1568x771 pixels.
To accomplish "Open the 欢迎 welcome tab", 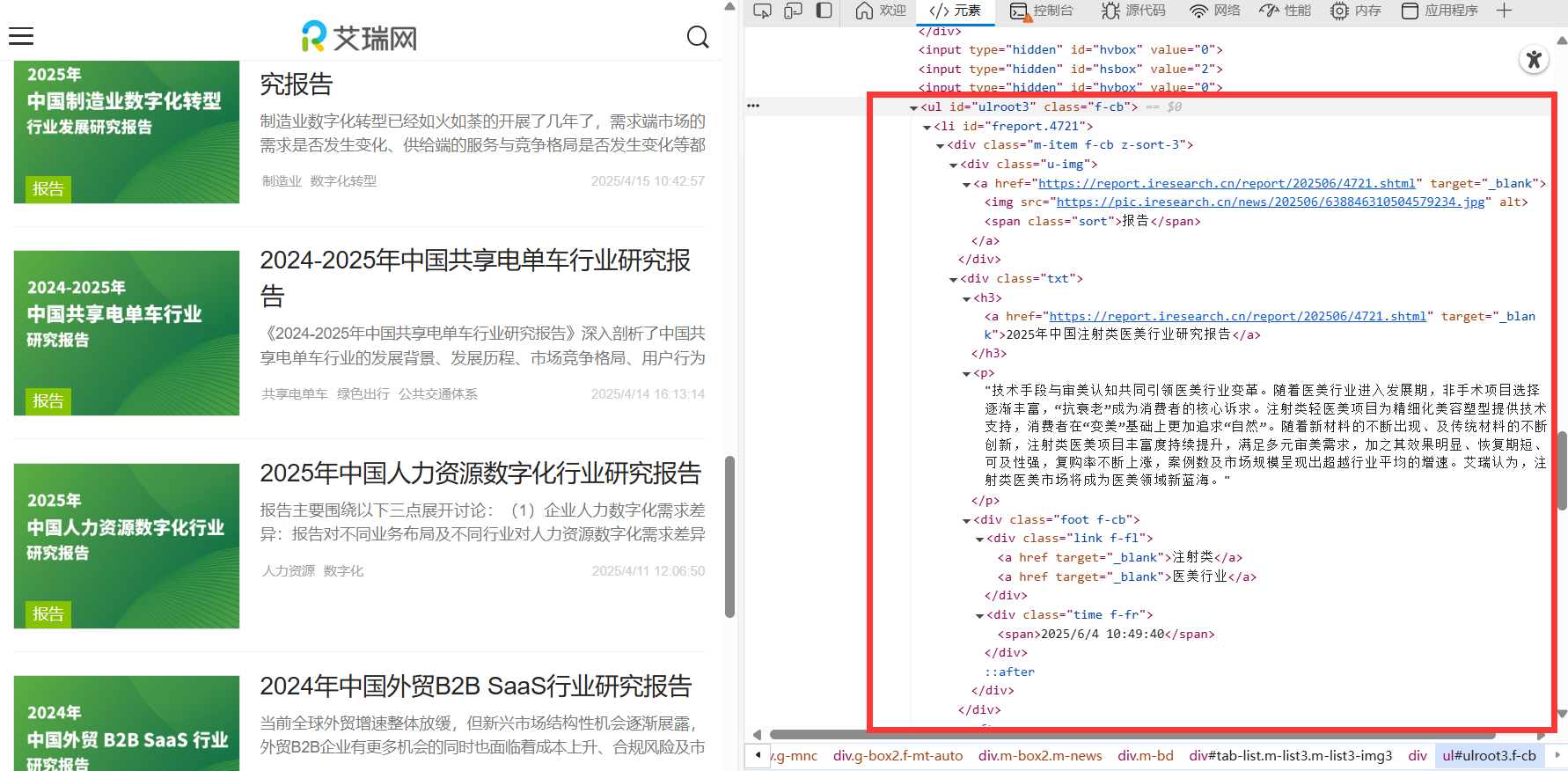I will (881, 11).
